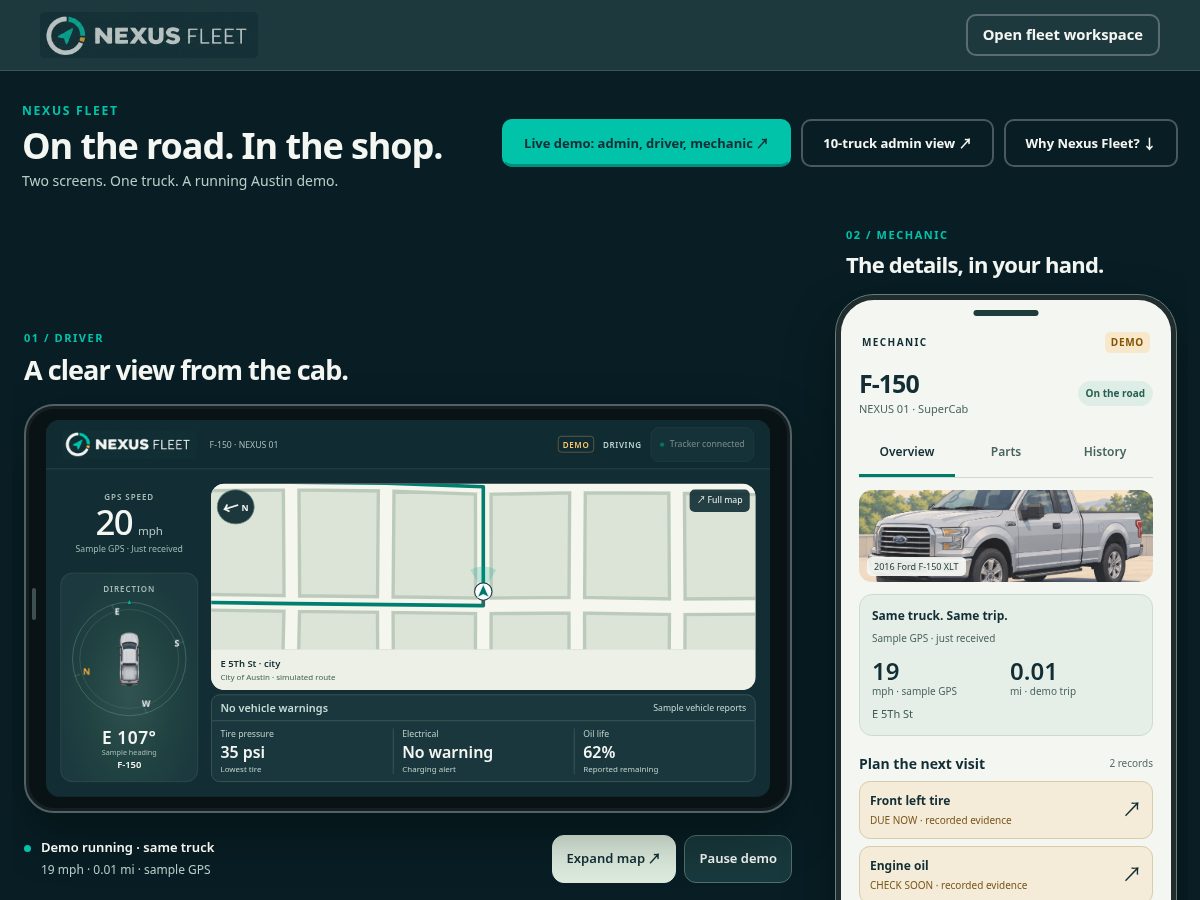Screen dimensions: 1200x900
Task: Switch to History tab
Action: [1105, 452]
